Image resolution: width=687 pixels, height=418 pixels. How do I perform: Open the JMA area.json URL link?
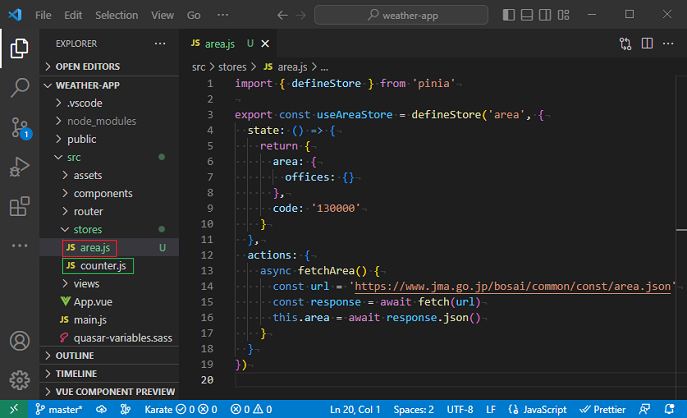tap(512, 286)
